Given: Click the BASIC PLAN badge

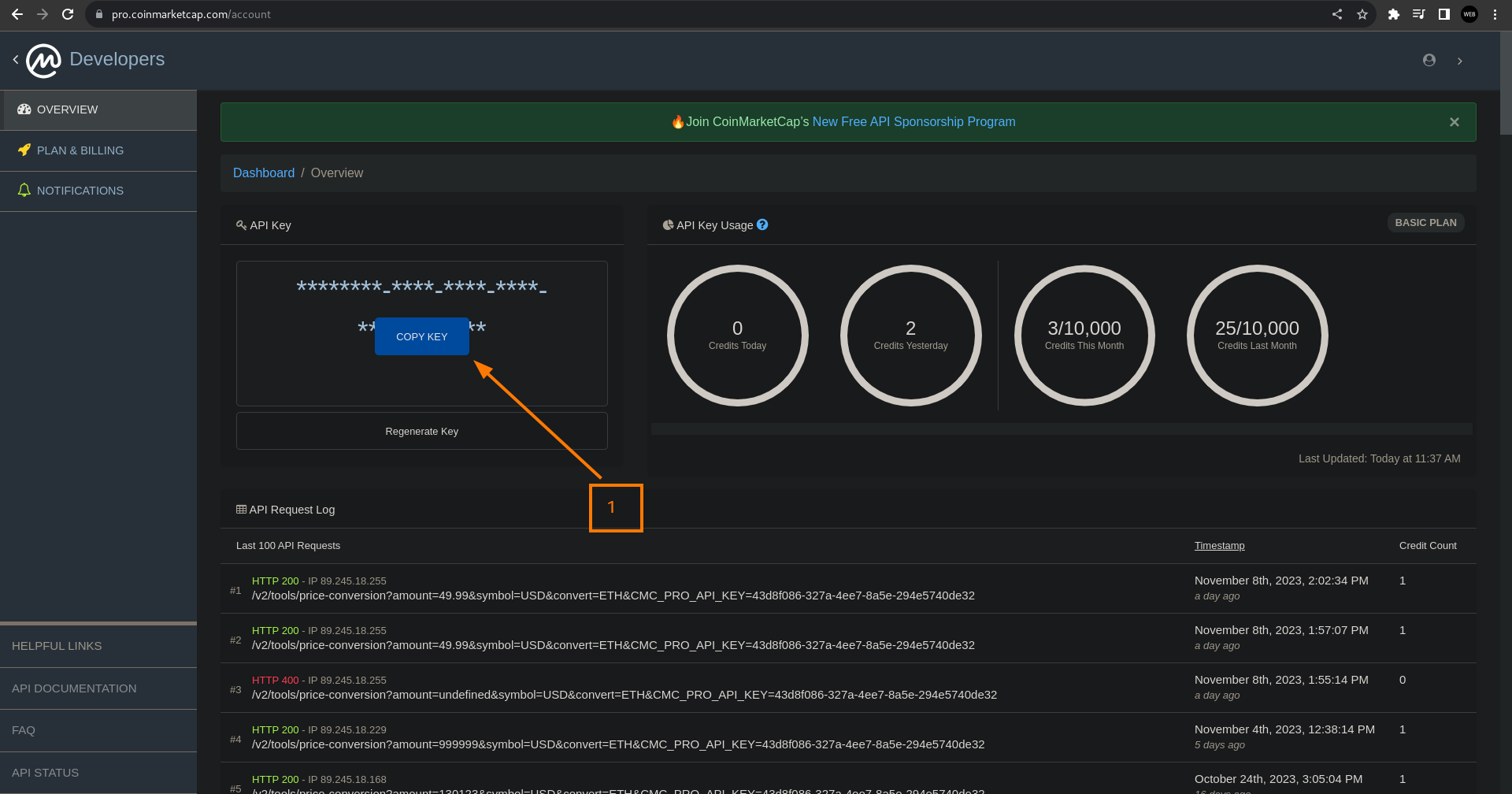Looking at the screenshot, I should [x=1425, y=223].
